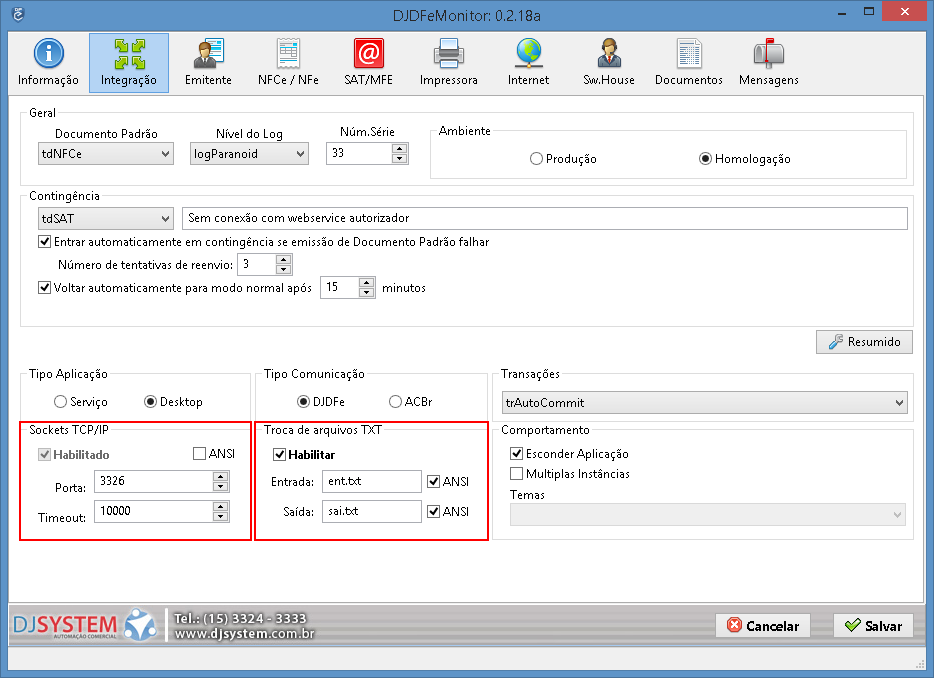Toggle ANSI checkbox in Sockets TCP/IP
This screenshot has width=934, height=678.
click(200, 454)
